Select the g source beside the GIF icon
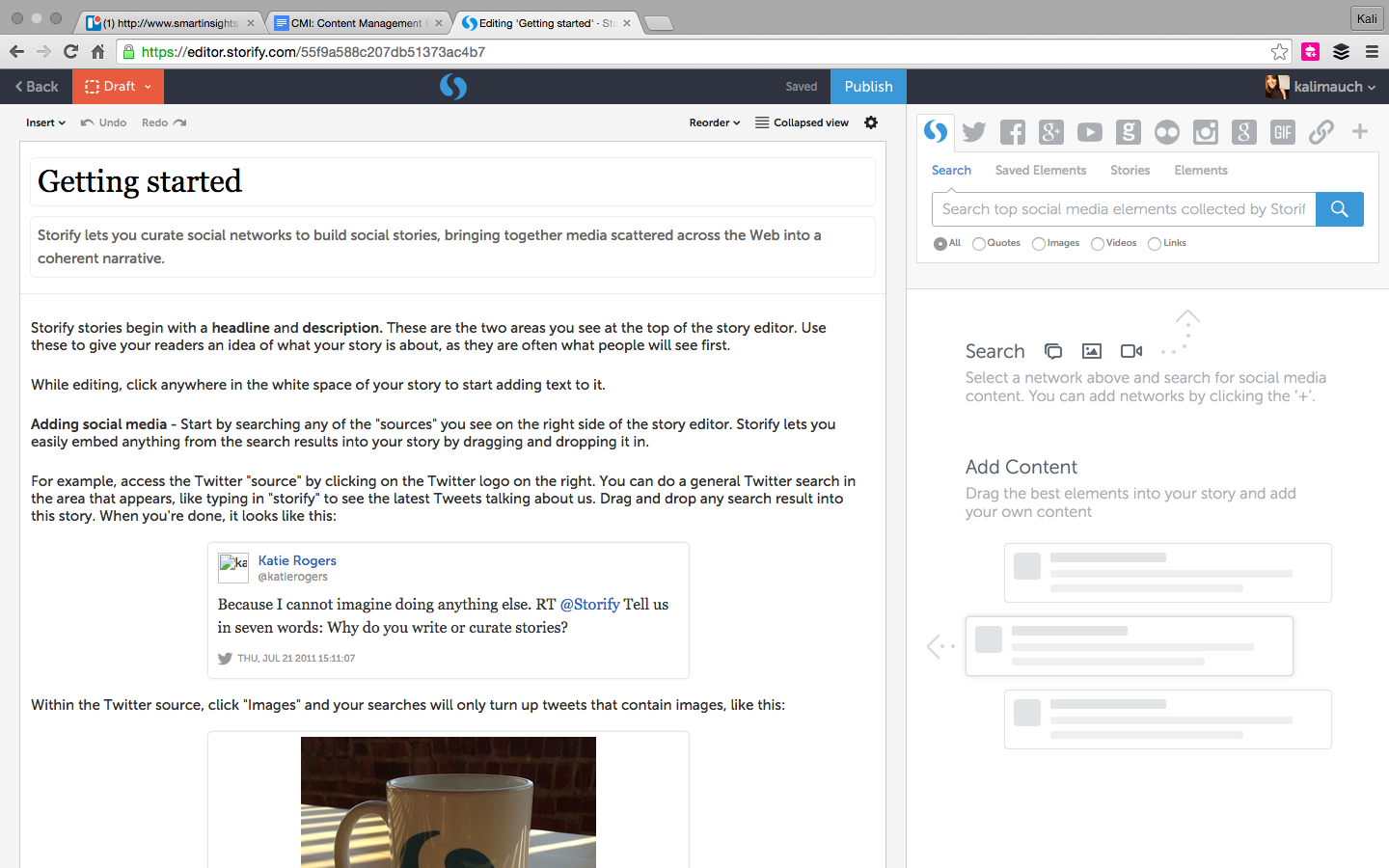Viewport: 1389px width, 868px height. click(1244, 132)
